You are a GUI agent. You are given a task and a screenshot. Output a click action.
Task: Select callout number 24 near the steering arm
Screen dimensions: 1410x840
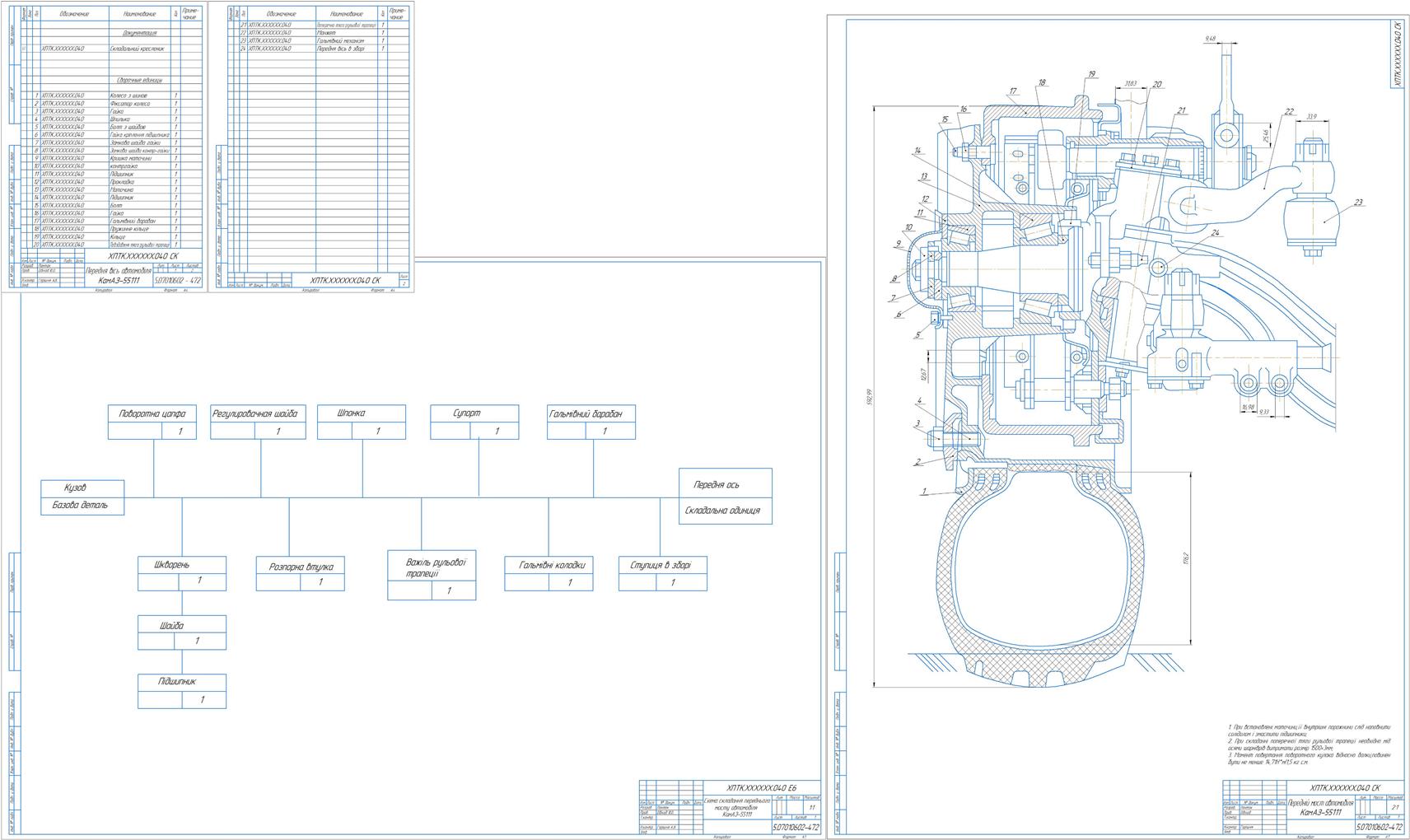click(1215, 233)
